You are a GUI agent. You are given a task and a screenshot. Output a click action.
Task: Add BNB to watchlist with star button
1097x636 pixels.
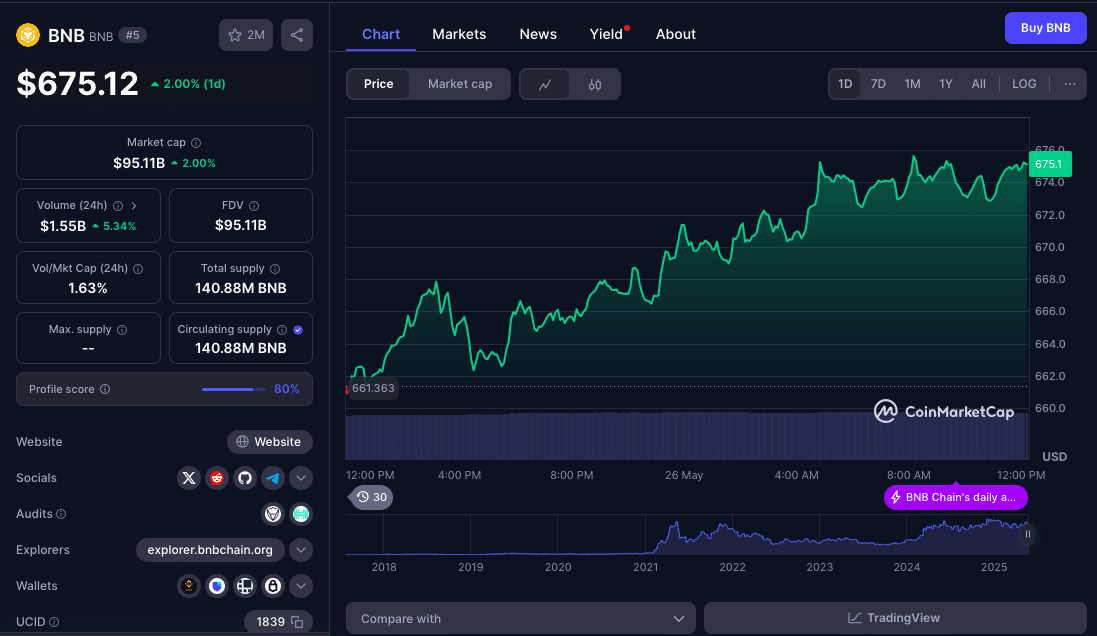point(246,35)
